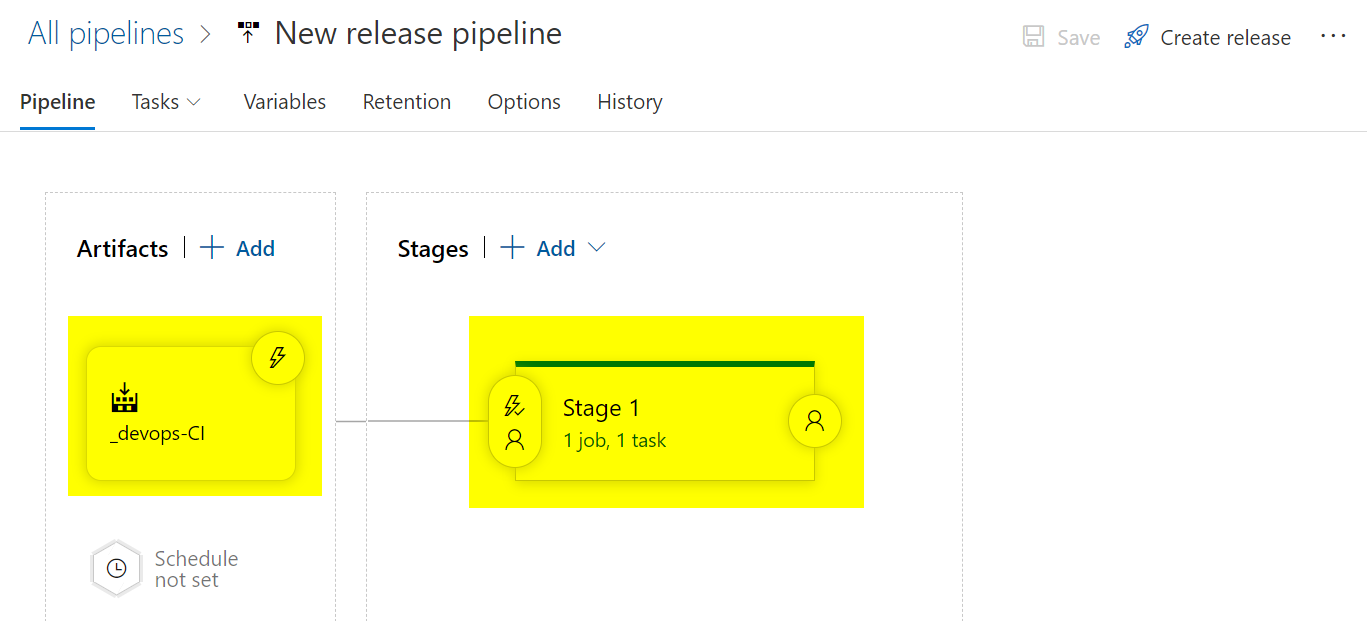Click the release pipeline icon beside title
The width and height of the screenshot is (1367, 621).
tap(247, 34)
